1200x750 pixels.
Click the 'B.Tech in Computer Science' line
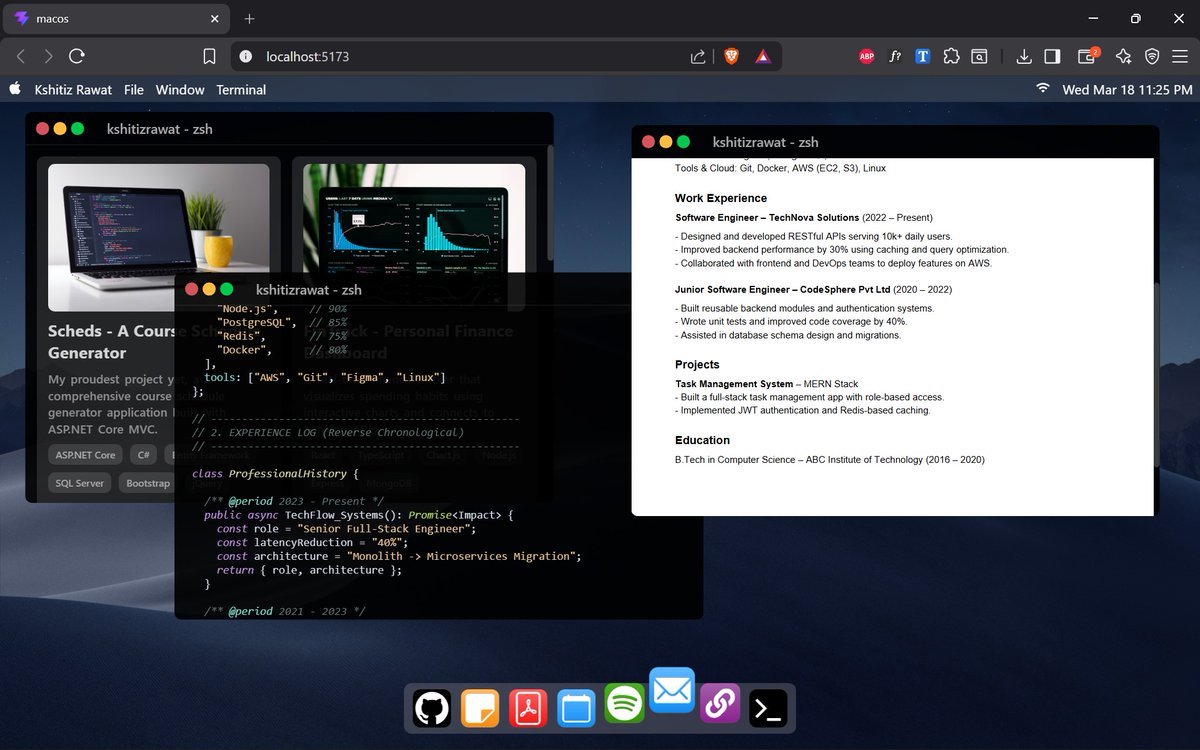pos(829,460)
